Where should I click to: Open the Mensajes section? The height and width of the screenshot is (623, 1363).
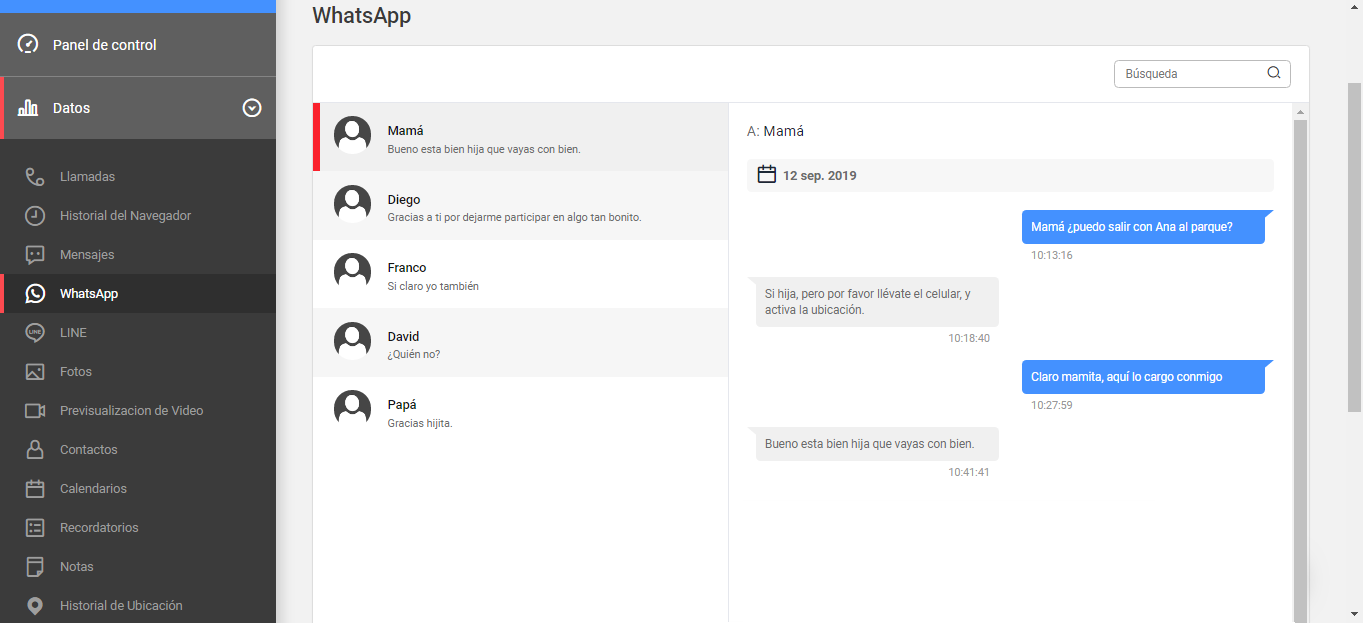coord(138,255)
